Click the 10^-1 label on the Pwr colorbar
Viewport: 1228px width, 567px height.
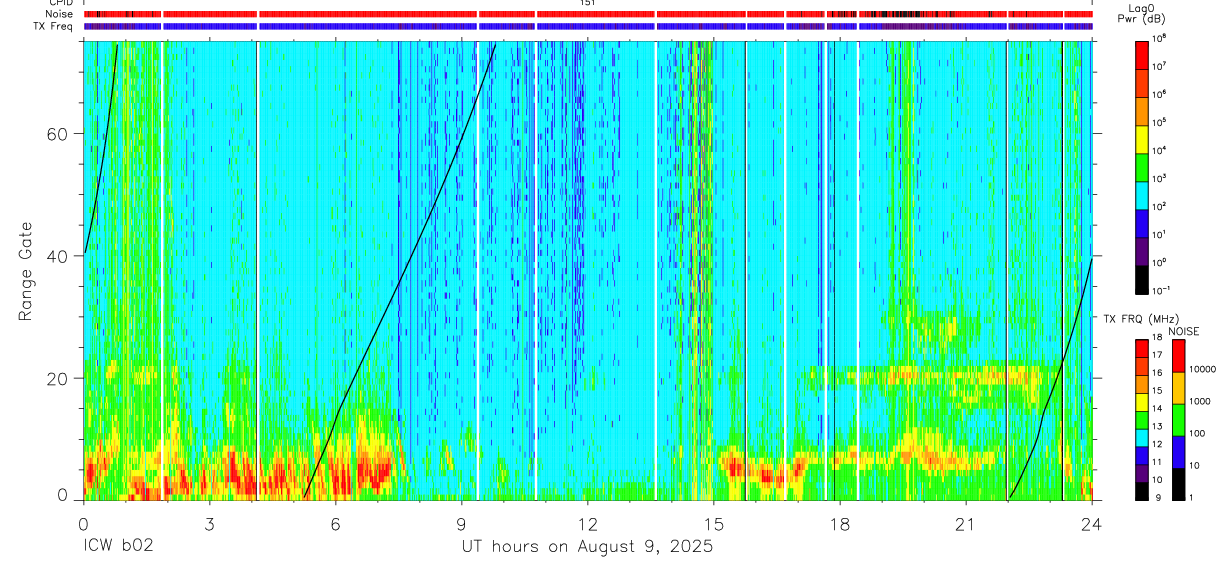tap(1161, 290)
